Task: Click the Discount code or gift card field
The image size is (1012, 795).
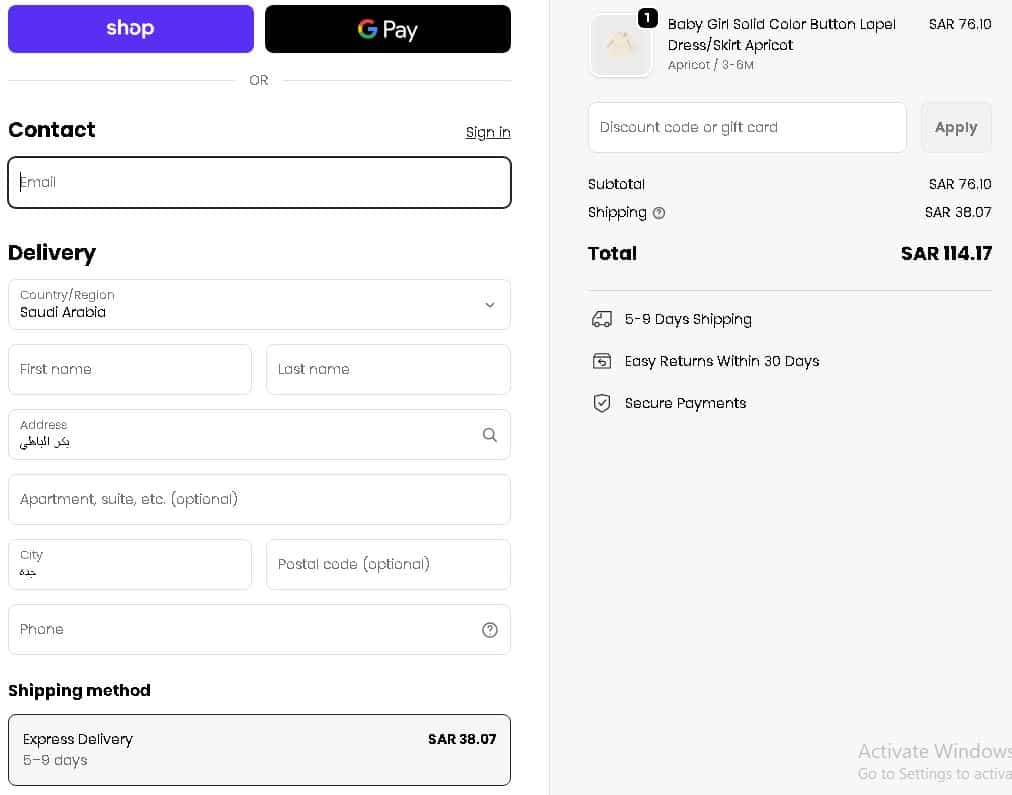Action: [x=747, y=127]
